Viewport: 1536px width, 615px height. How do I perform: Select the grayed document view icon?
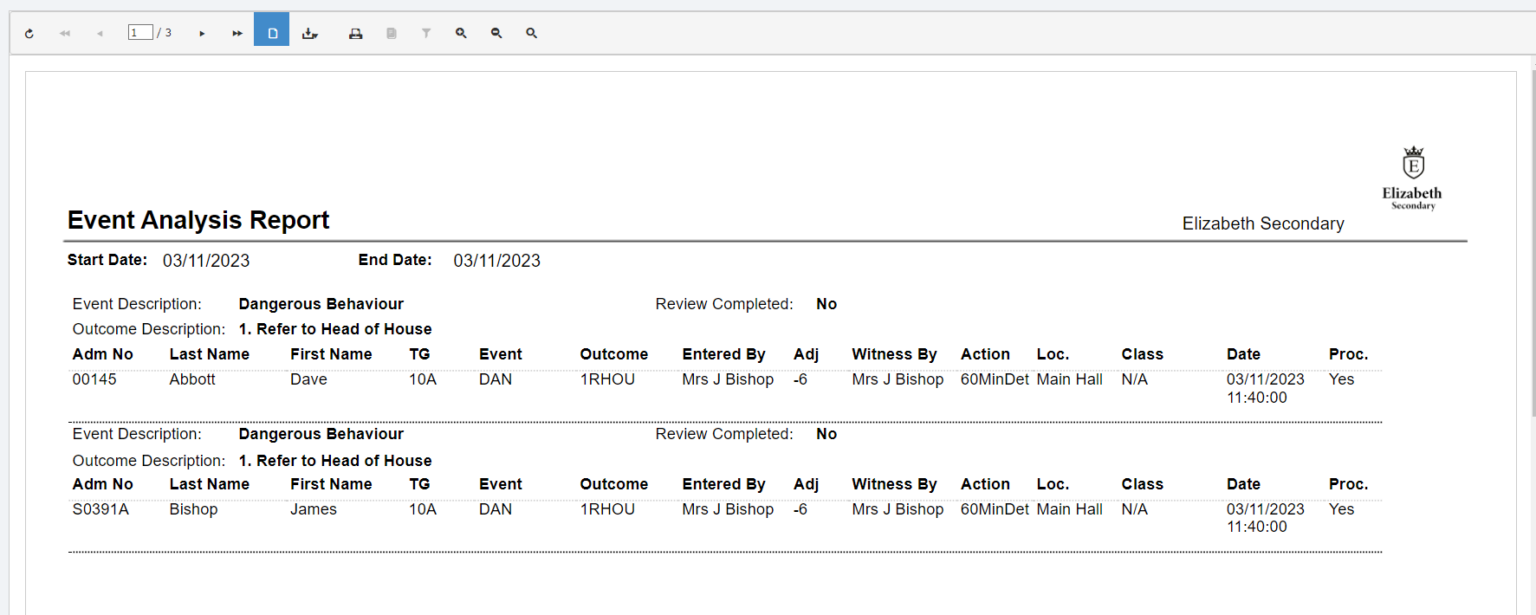391,32
